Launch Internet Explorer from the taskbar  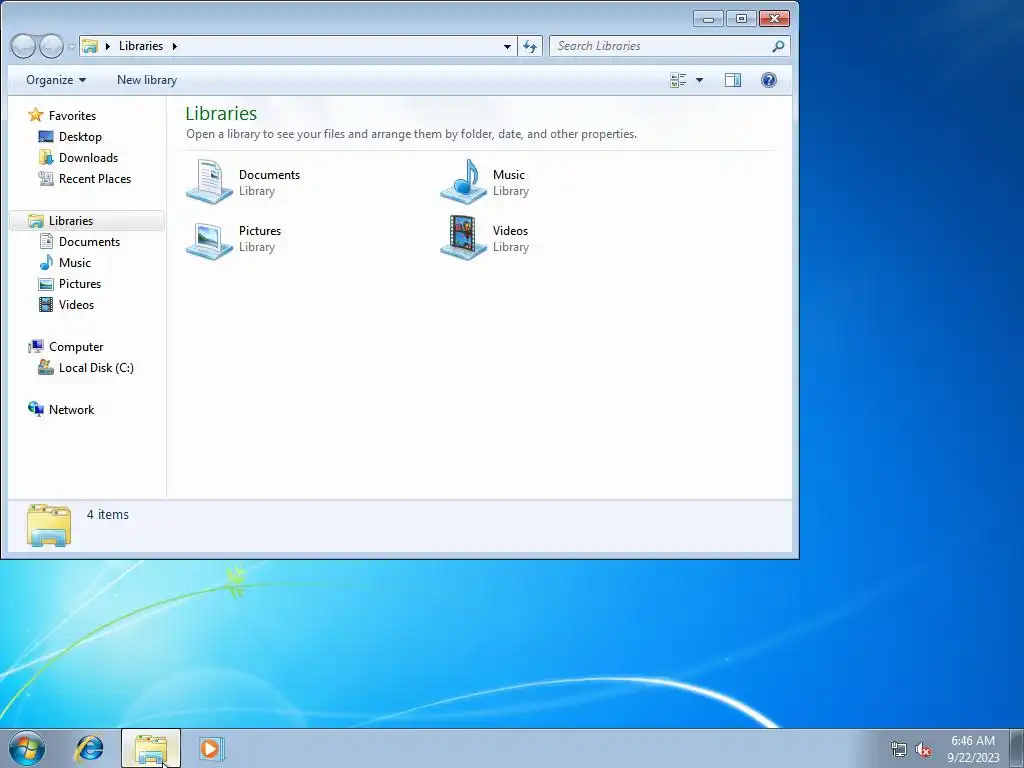[x=89, y=748]
